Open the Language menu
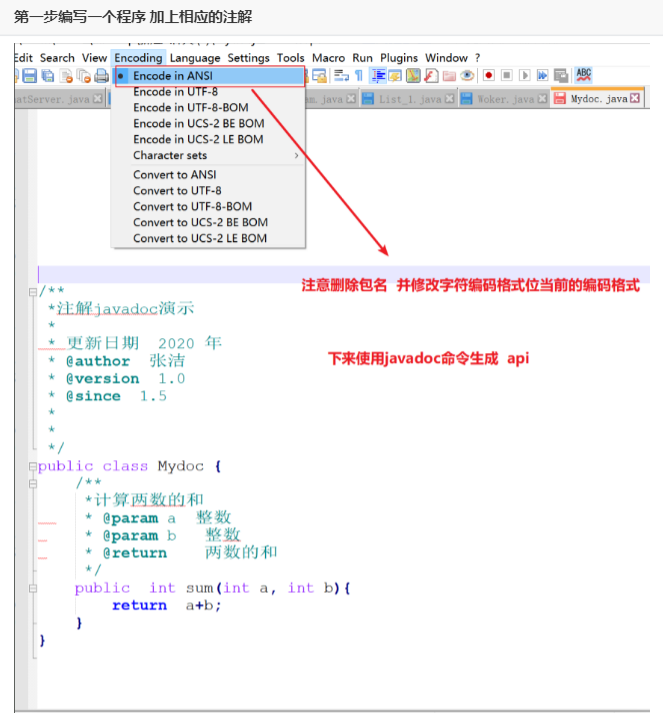 195,58
